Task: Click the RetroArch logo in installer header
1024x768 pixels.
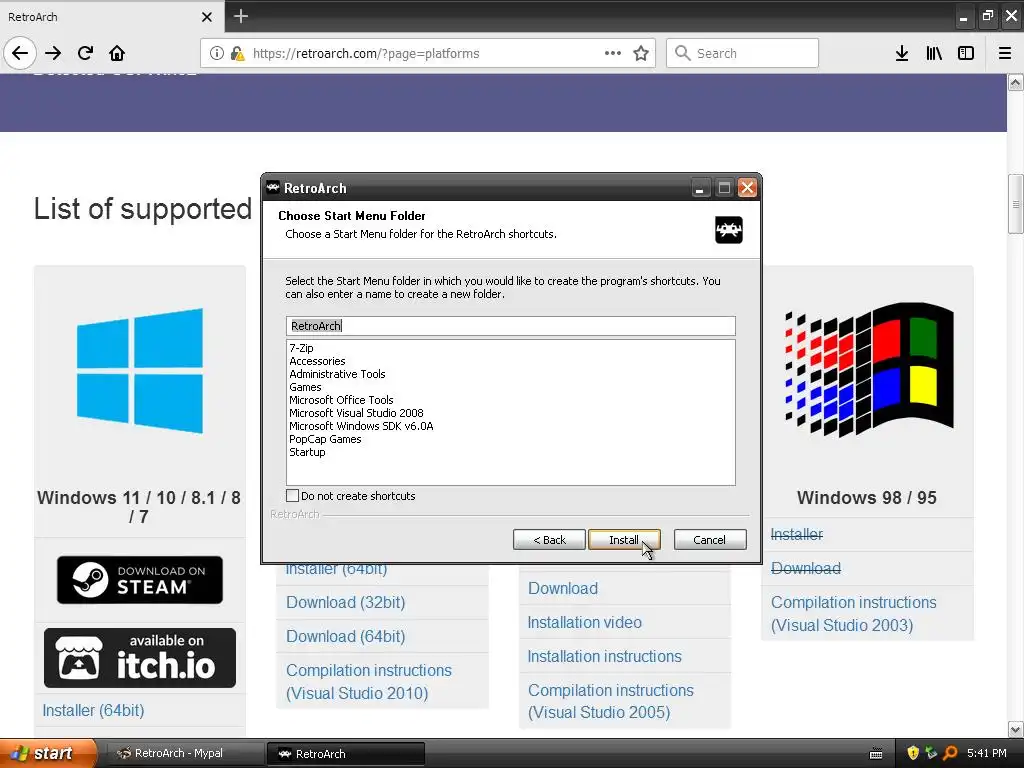Action: [729, 230]
